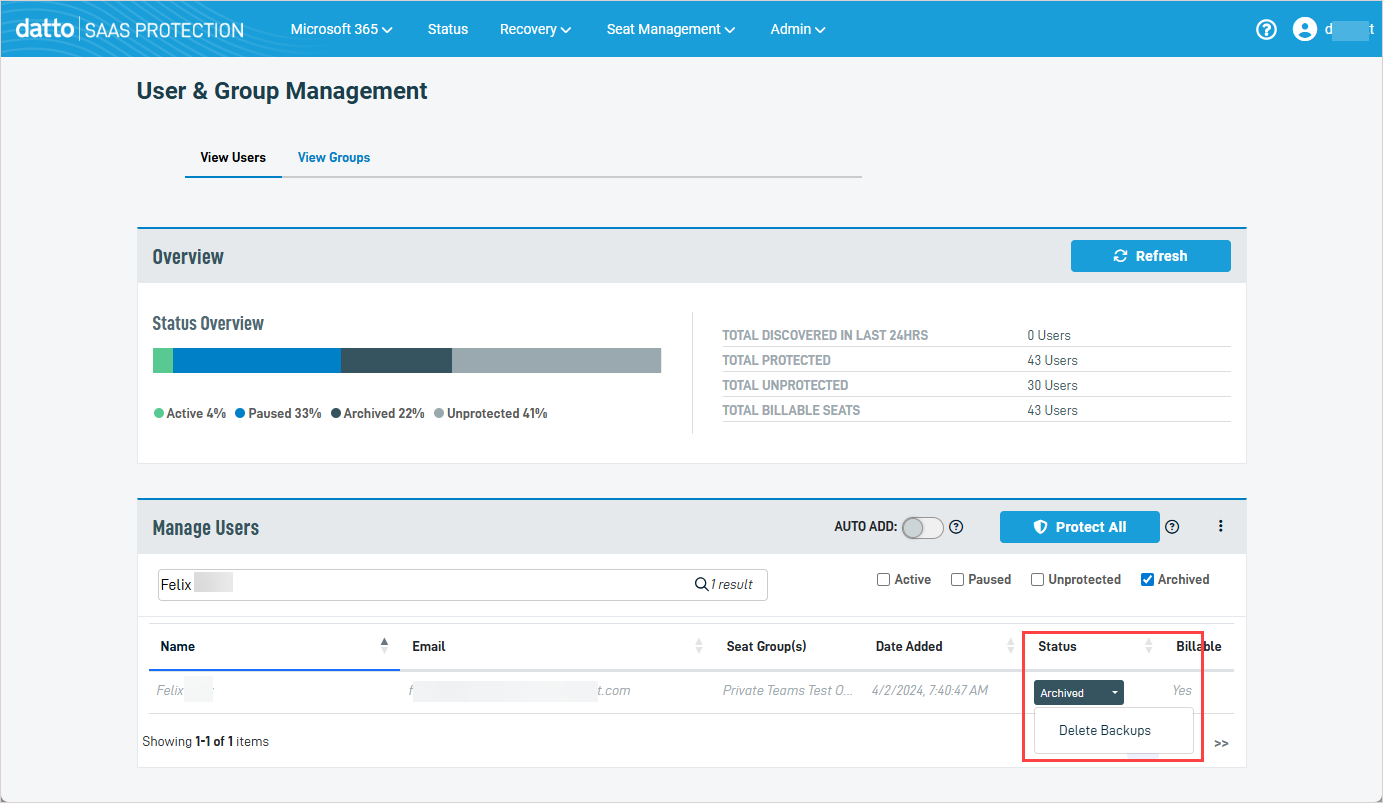Click the Paused segment of status bar
The image size is (1383, 803).
point(257,360)
